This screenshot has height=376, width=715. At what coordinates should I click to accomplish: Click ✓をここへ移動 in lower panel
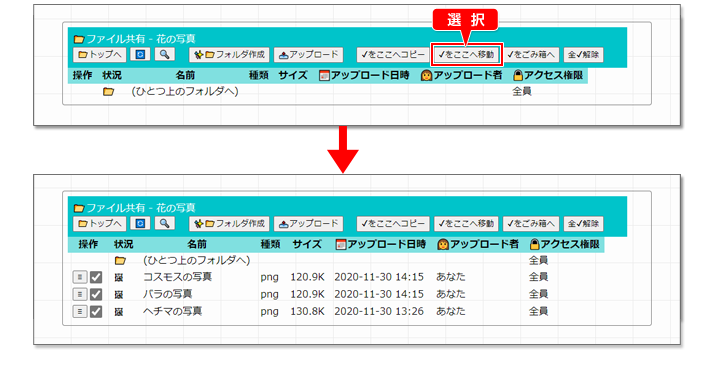(466, 224)
